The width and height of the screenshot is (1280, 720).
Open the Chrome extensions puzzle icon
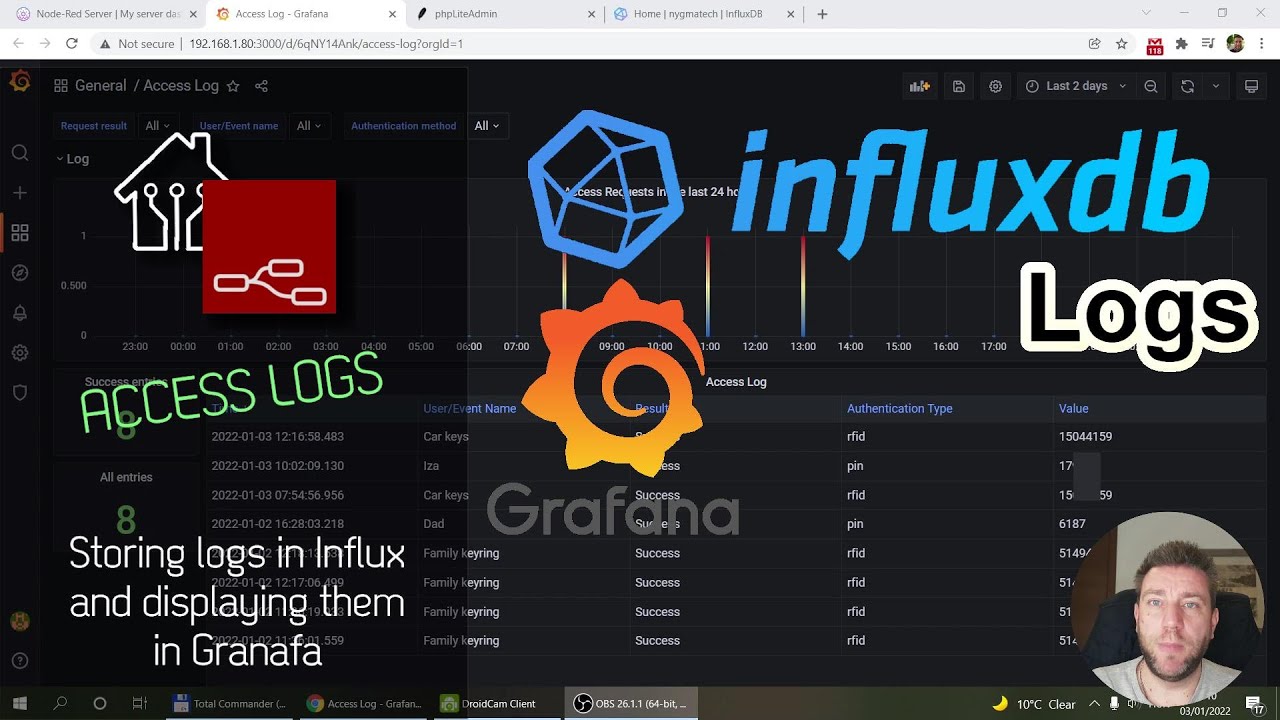pyautogui.click(x=1181, y=43)
